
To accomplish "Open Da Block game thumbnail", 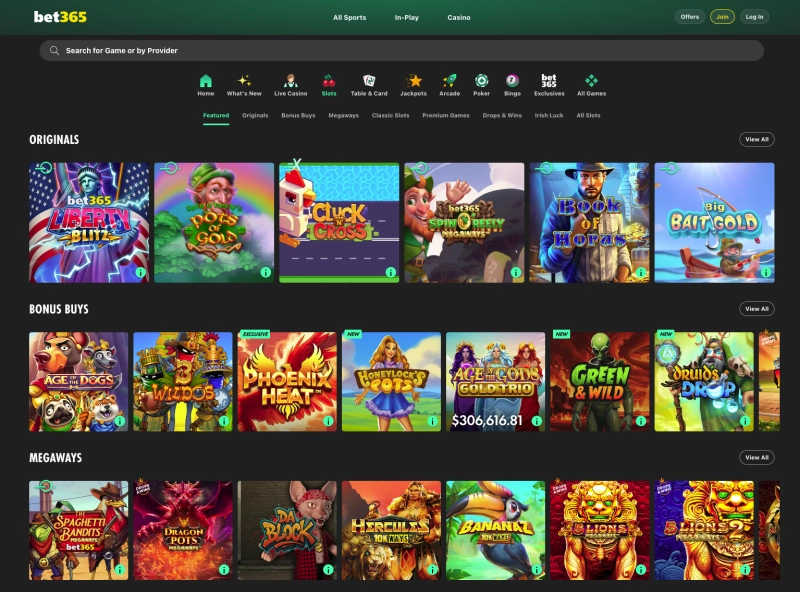I will [287, 530].
